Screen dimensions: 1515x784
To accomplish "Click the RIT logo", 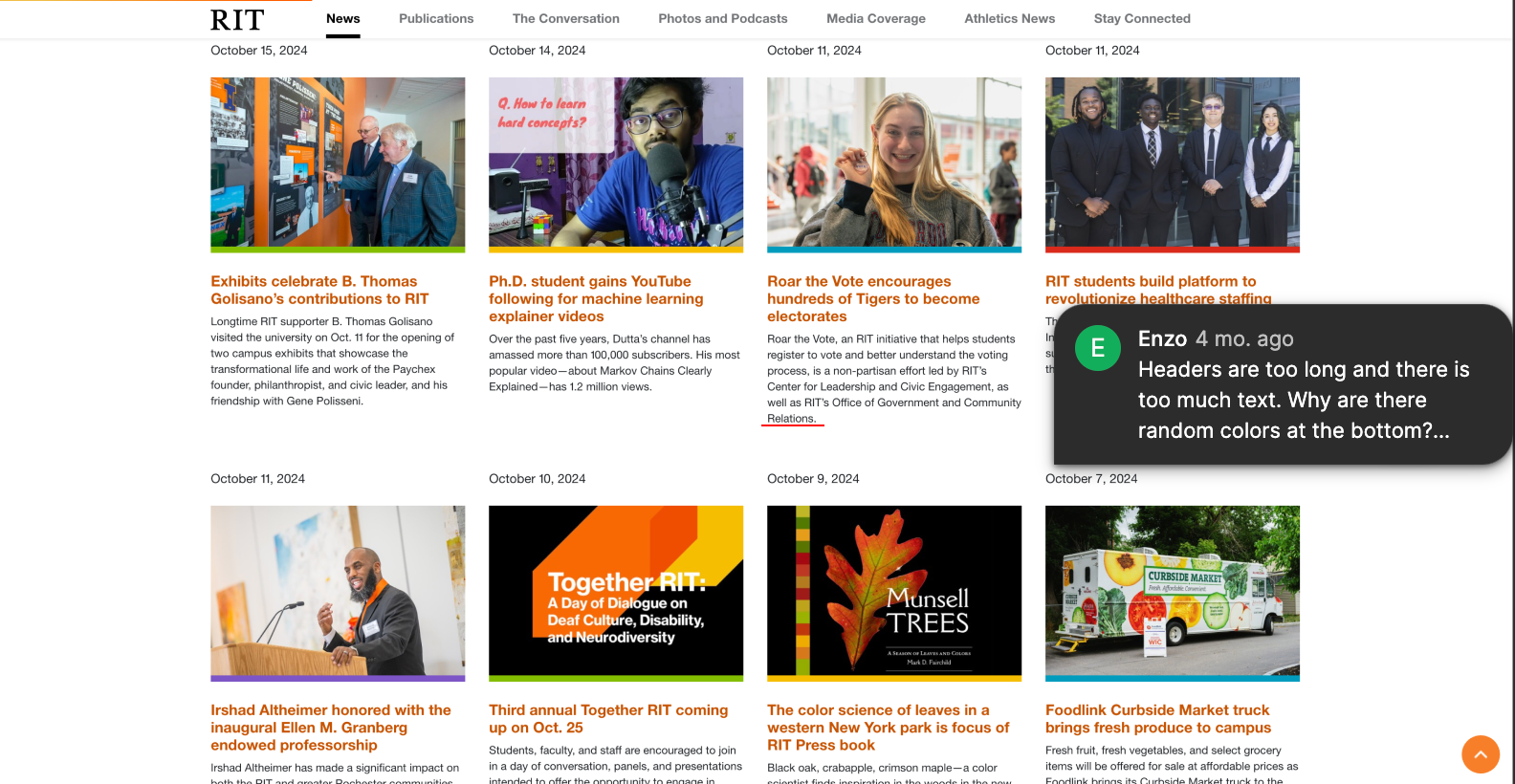I will [x=237, y=19].
